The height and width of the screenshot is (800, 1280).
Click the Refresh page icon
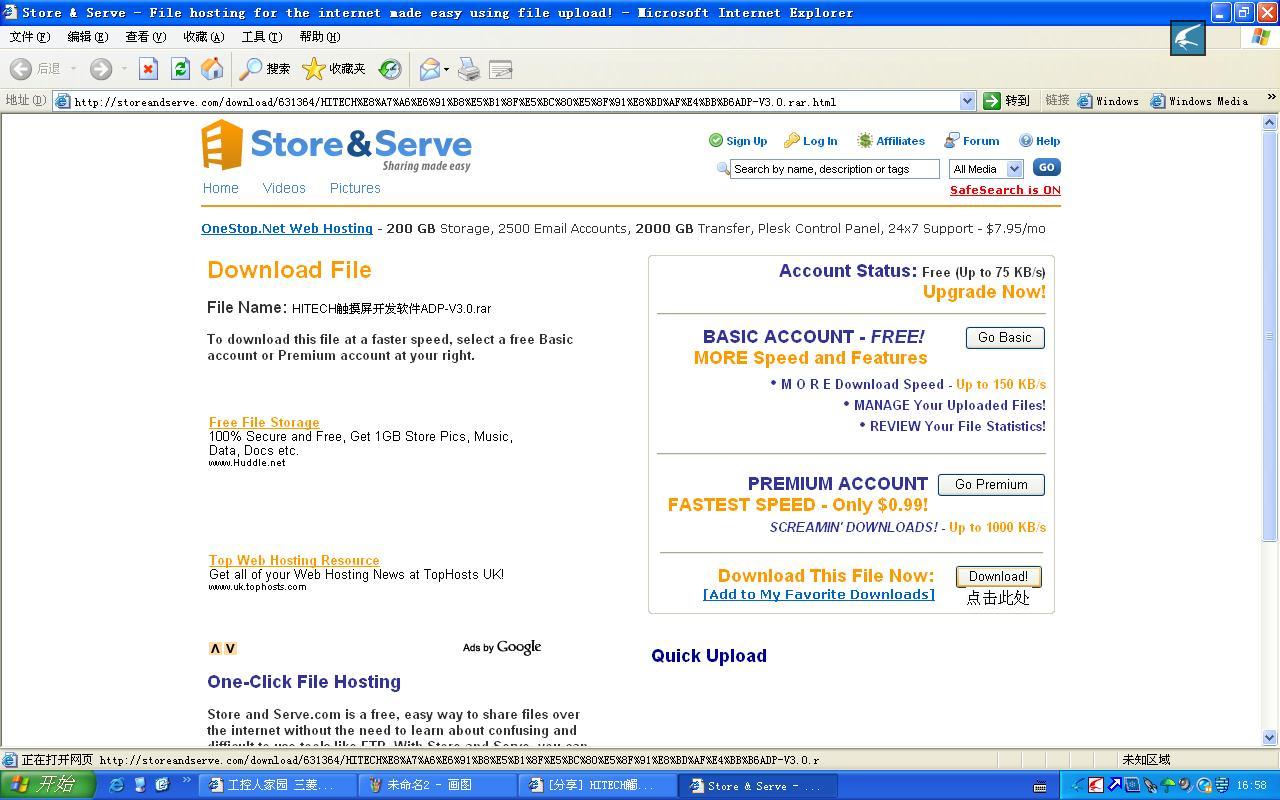coord(180,69)
